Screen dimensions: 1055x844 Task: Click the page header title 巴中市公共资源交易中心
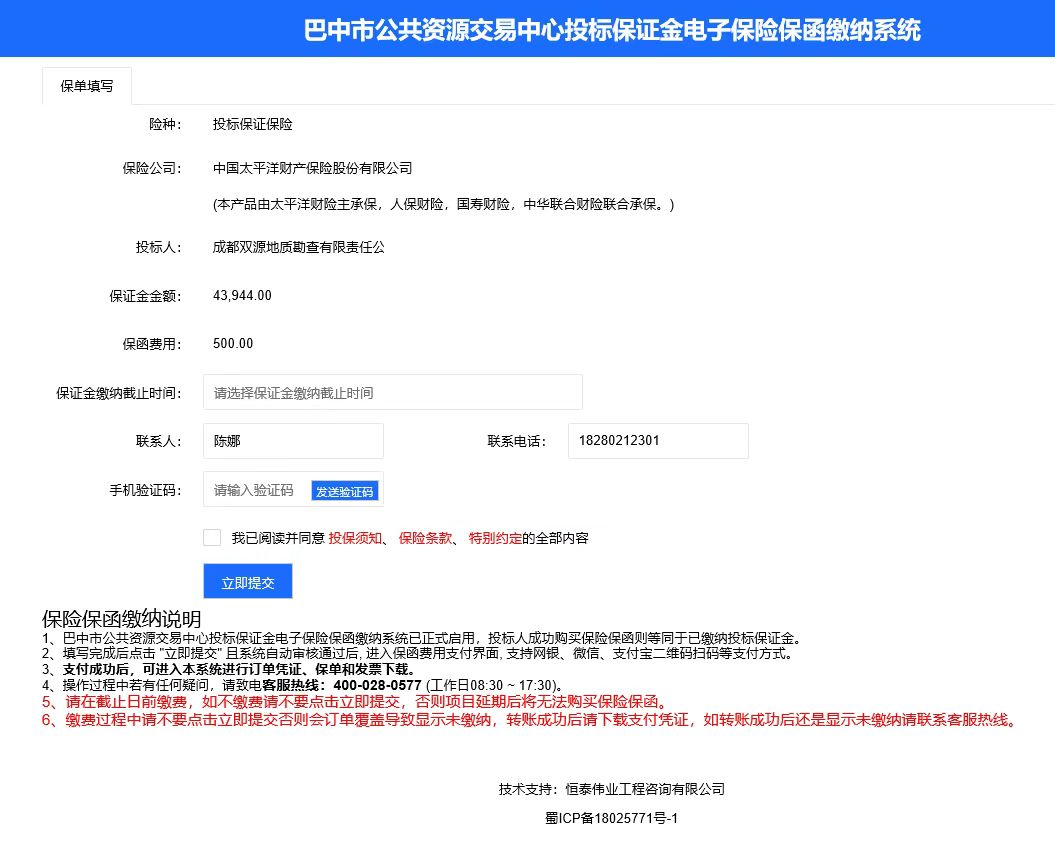tap(612, 31)
